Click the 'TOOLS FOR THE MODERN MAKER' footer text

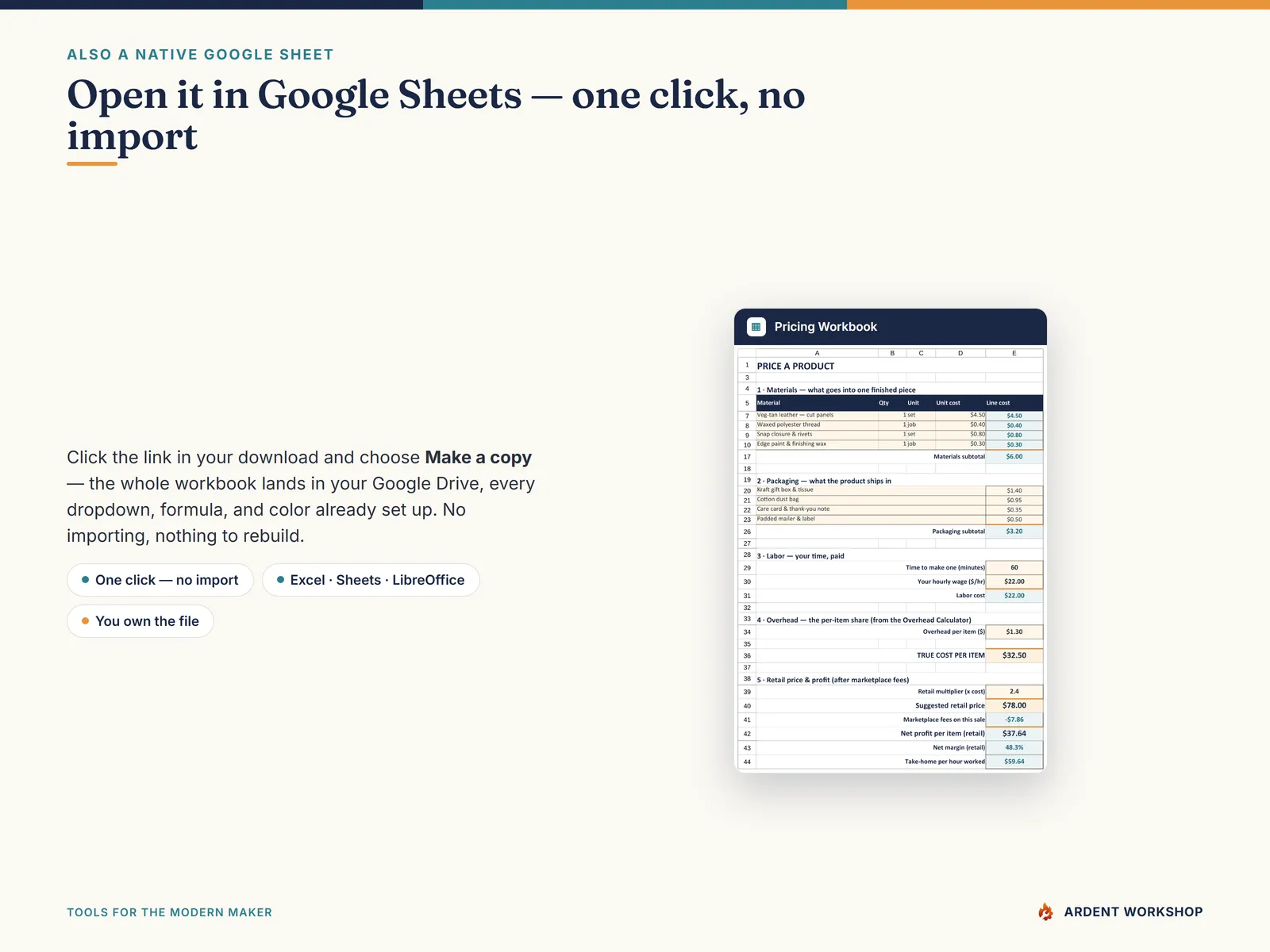tap(169, 912)
